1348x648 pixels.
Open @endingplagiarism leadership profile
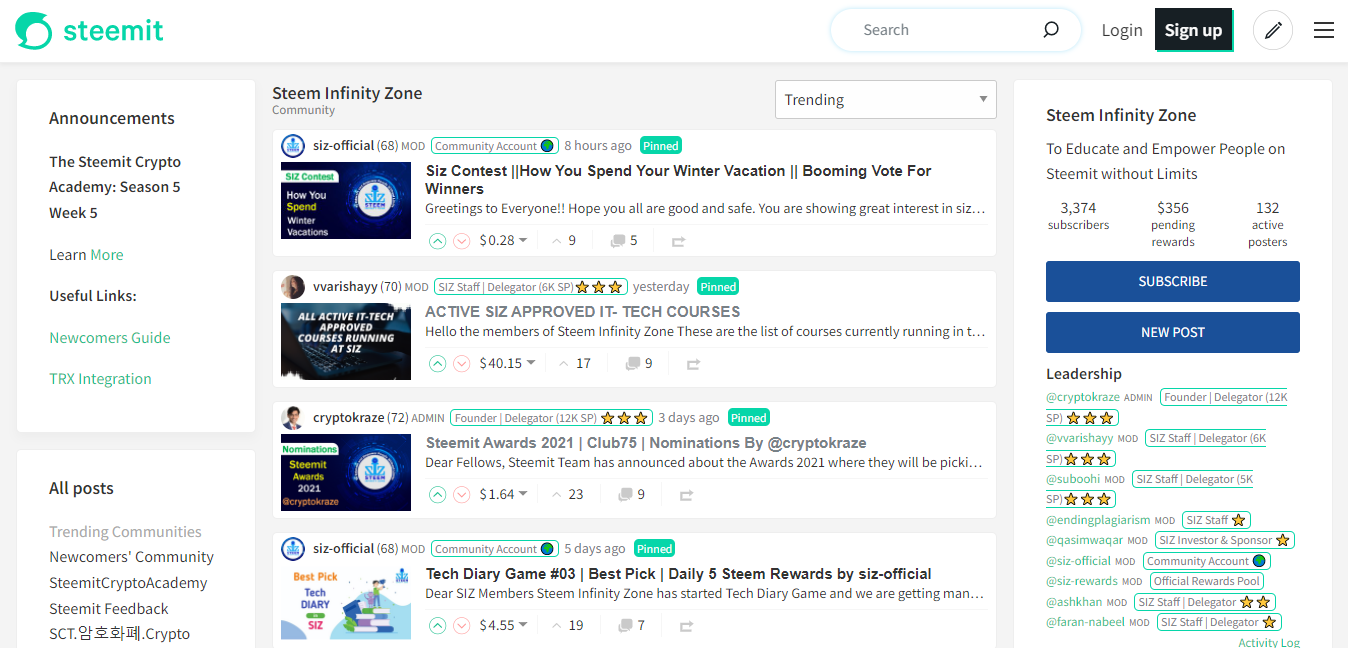click(1098, 520)
